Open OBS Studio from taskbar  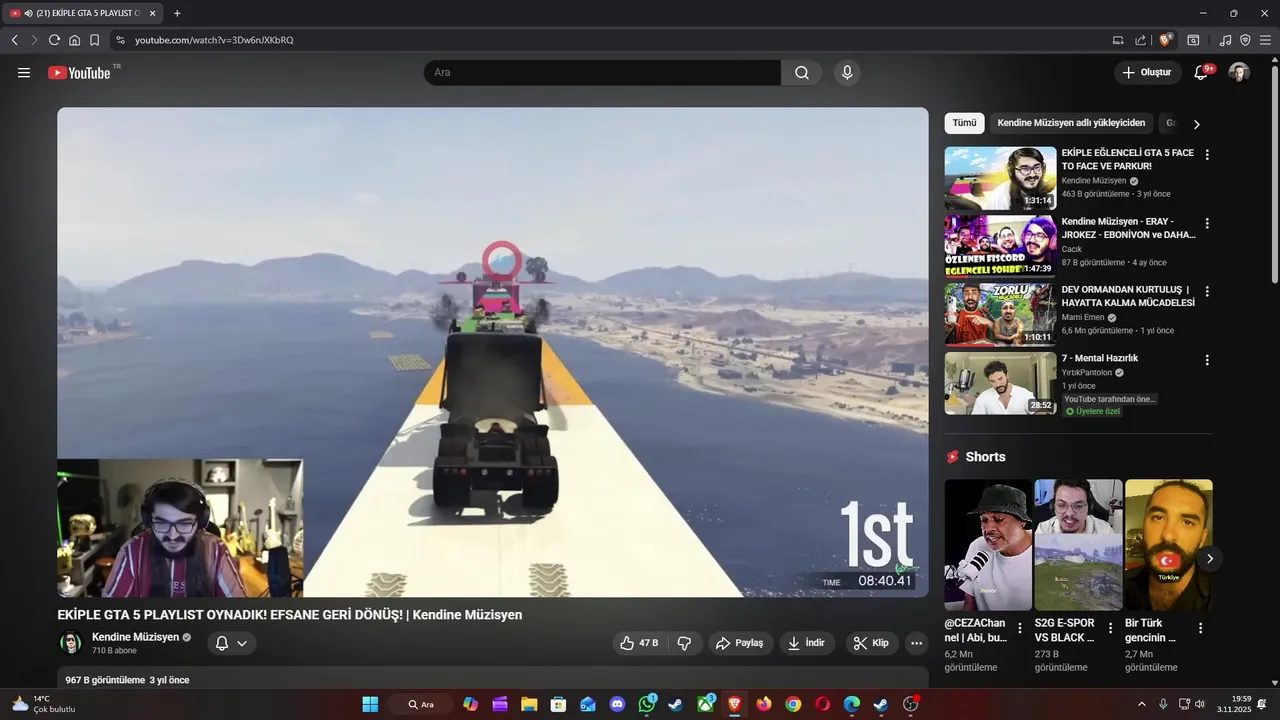tap(910, 704)
